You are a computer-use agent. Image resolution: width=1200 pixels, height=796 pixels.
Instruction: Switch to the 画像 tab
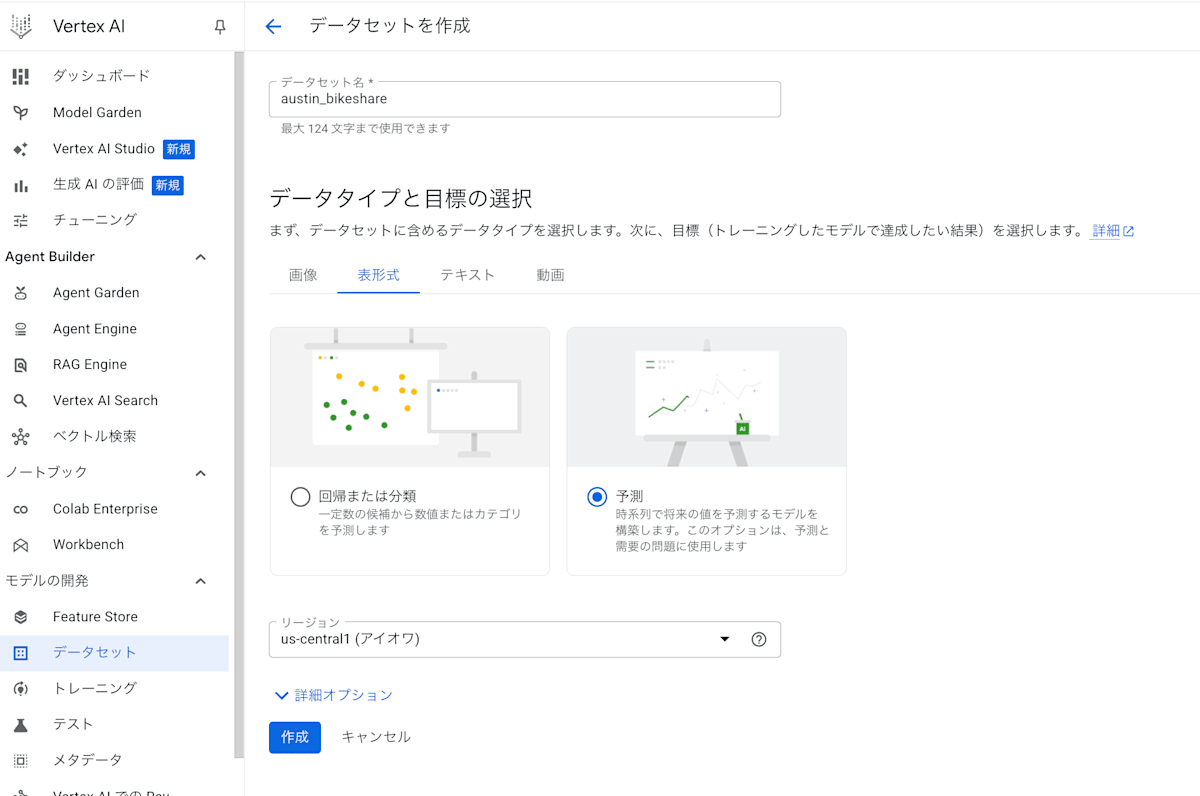point(303,275)
